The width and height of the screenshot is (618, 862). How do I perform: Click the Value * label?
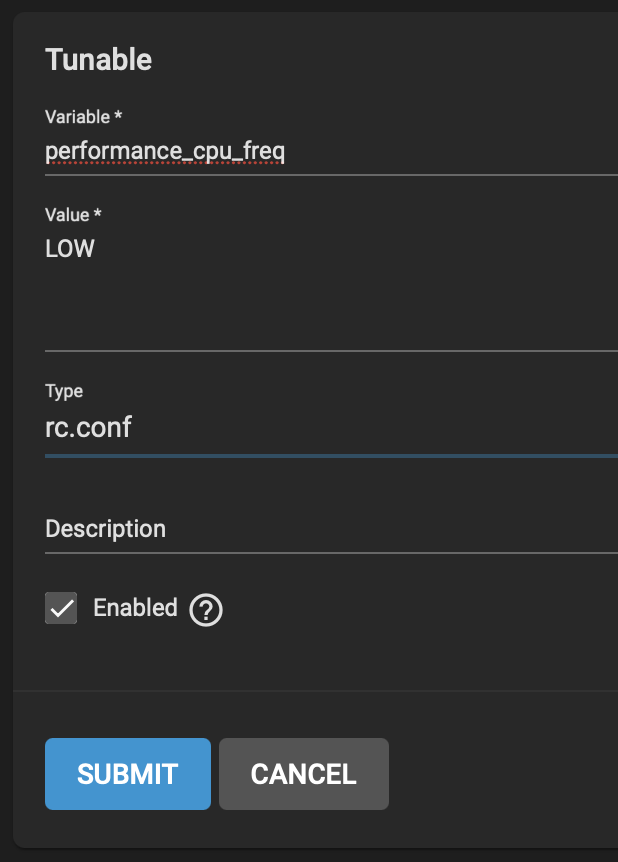tap(73, 214)
